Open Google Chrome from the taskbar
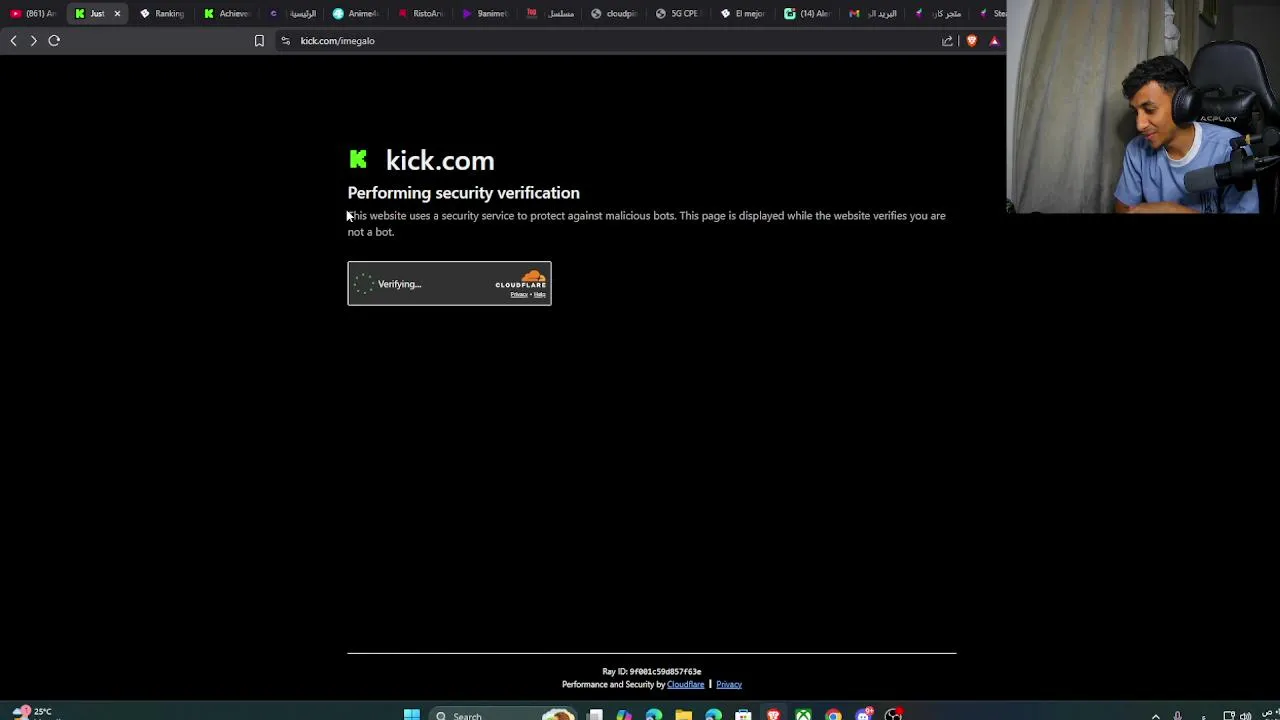Viewport: 1280px width, 720px height. pyautogui.click(x=833, y=714)
